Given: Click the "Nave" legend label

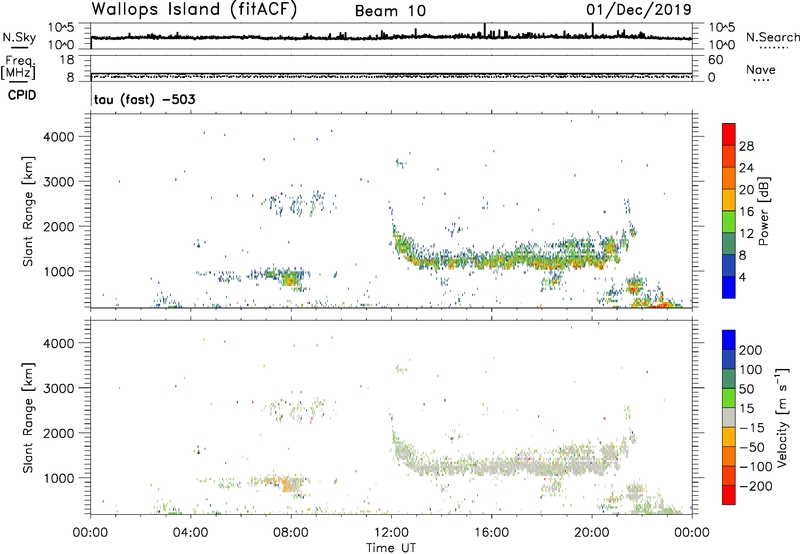Looking at the screenshot, I should point(761,69).
